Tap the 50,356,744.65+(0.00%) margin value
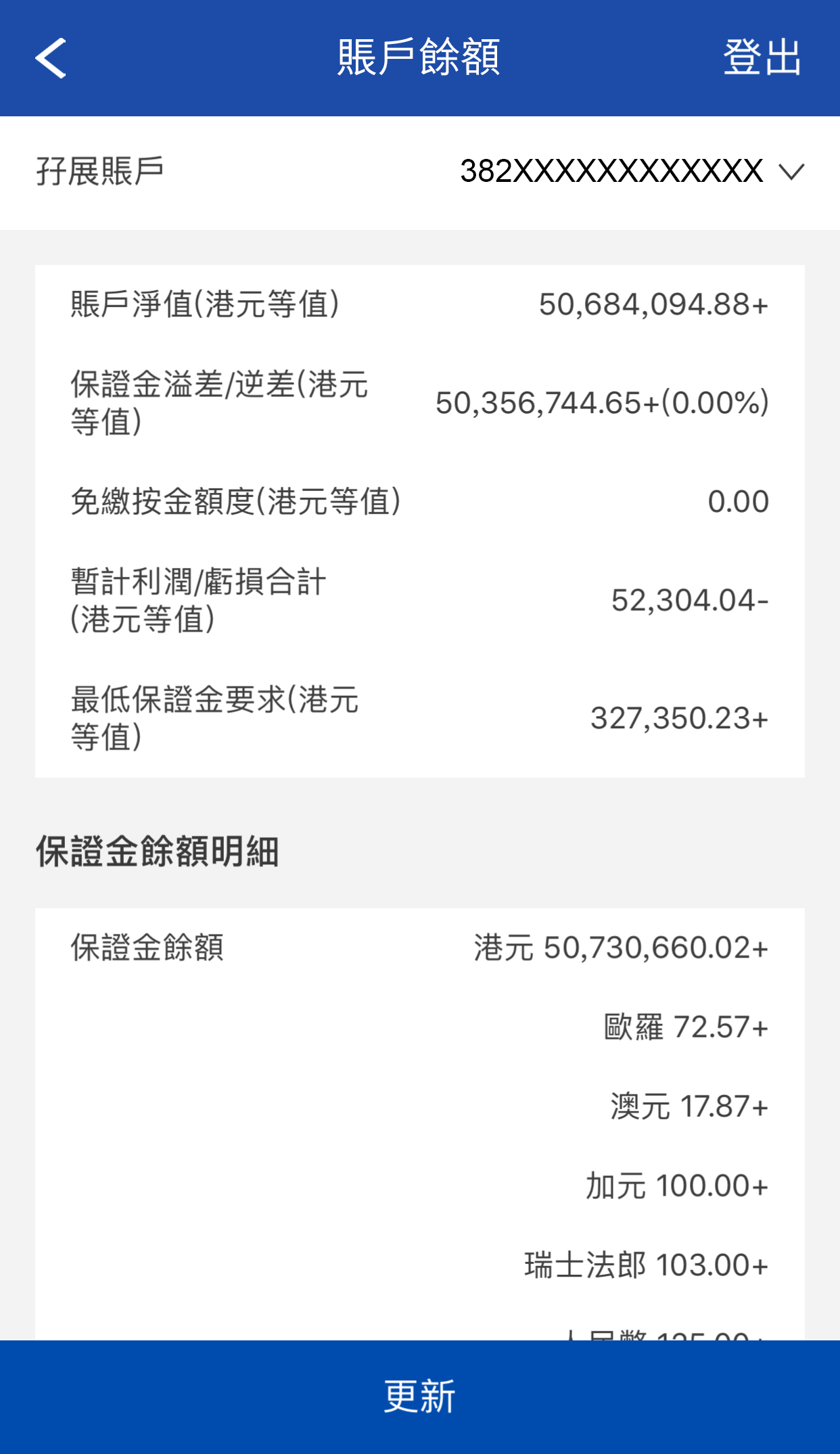The width and height of the screenshot is (840, 1454). (602, 403)
